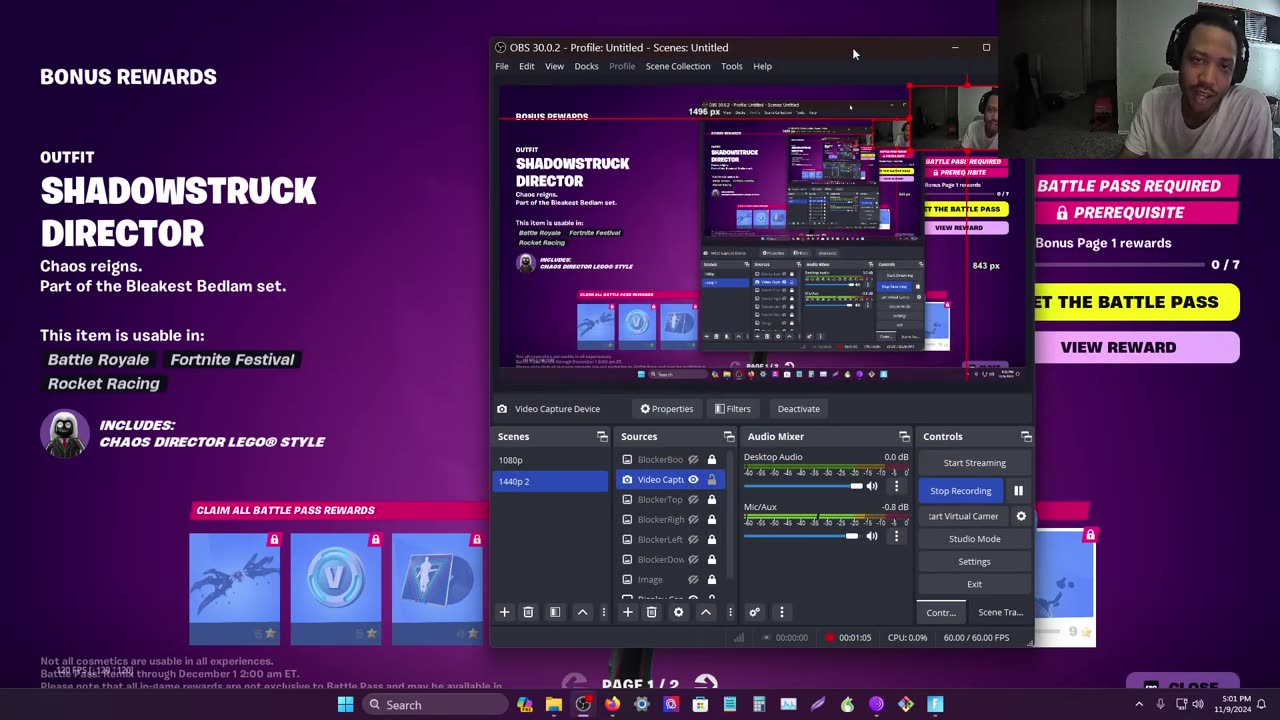Viewport: 1280px width, 720px height.
Task: Open the Help menu in OBS
Action: [762, 66]
